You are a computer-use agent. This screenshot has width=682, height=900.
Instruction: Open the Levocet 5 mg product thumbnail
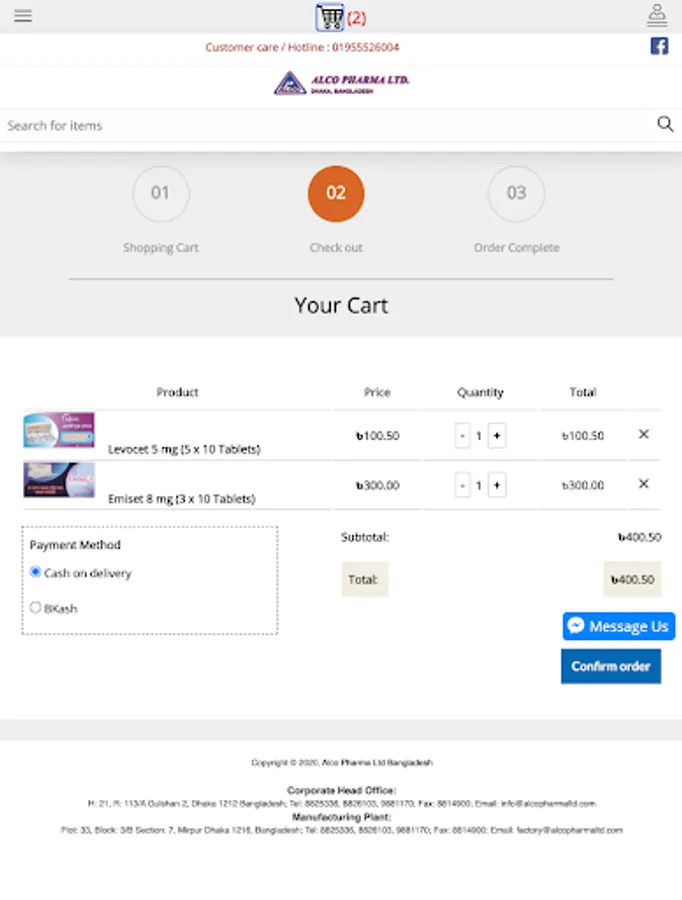point(59,430)
